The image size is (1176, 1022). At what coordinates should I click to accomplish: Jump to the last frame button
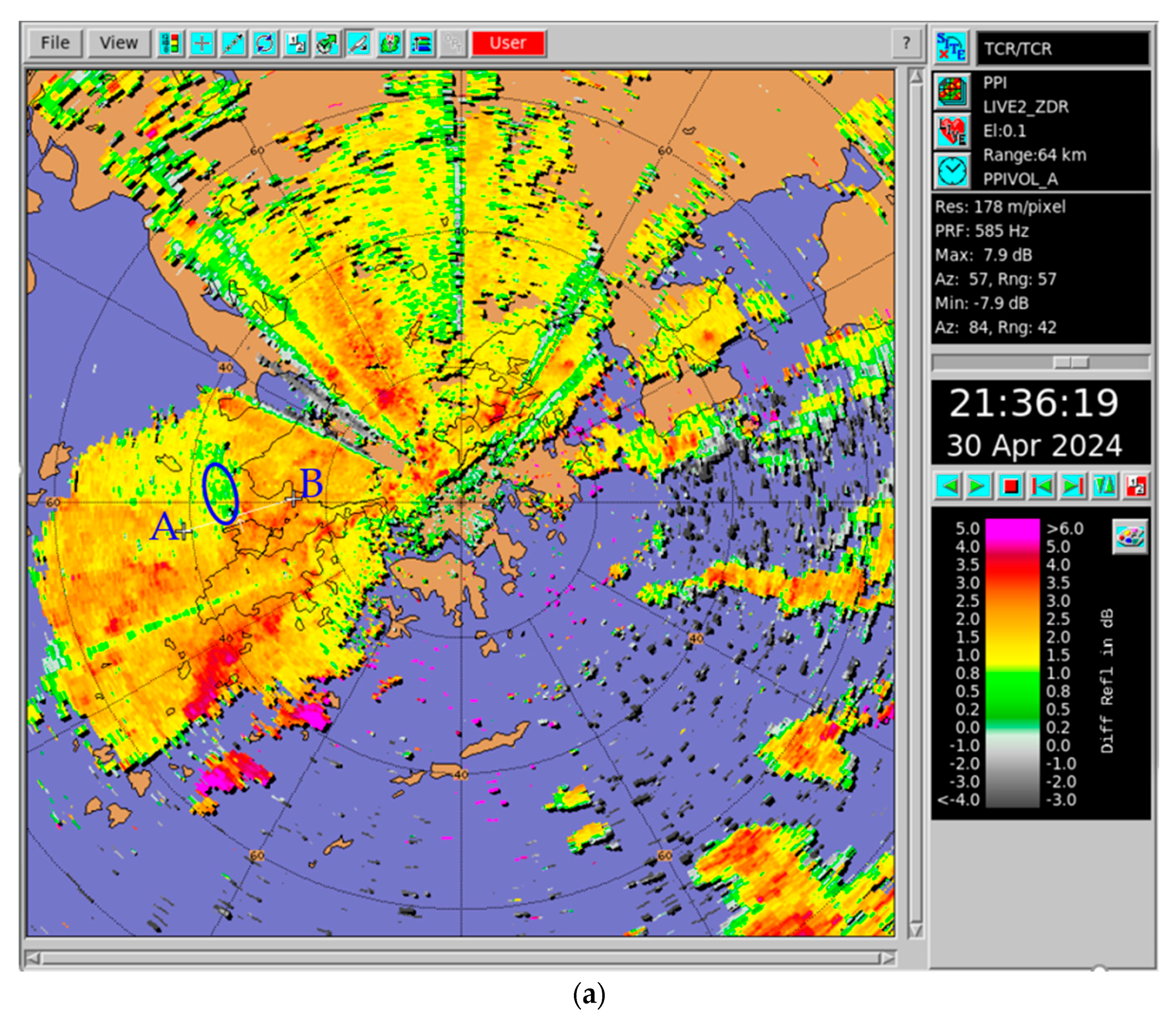1073,486
